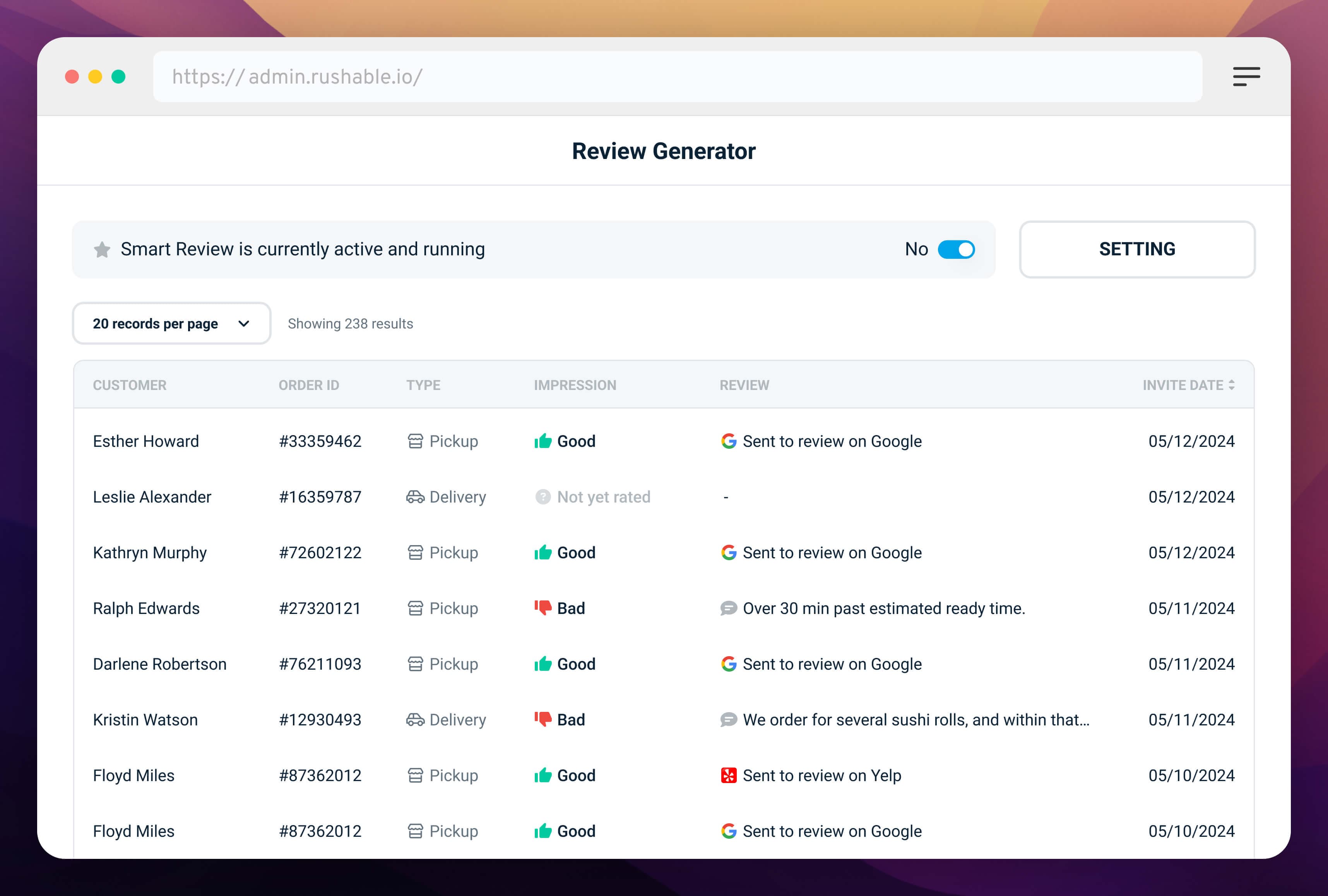This screenshot has width=1328, height=896.
Task: Click delivery car icon for Leslie Alexander
Action: coord(415,497)
